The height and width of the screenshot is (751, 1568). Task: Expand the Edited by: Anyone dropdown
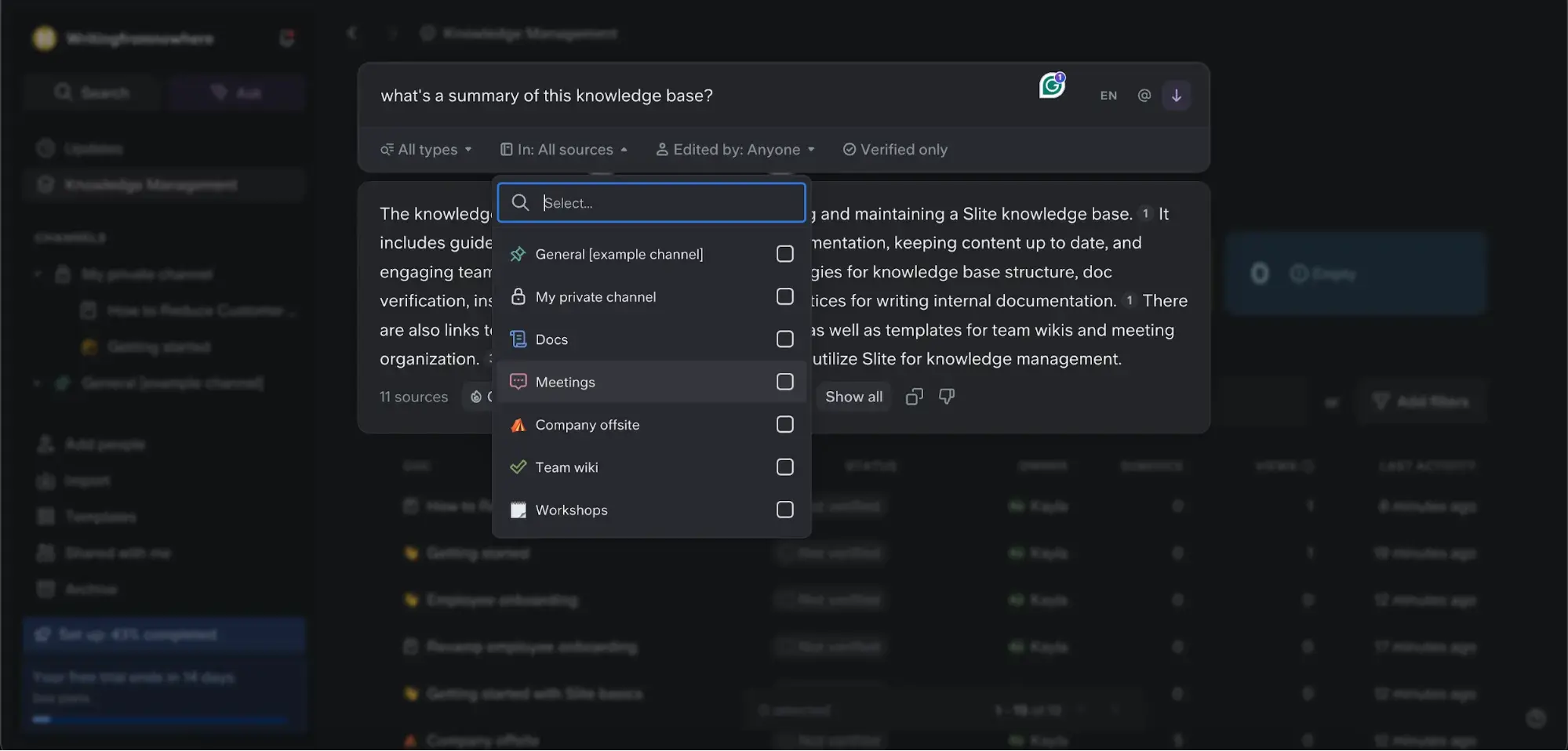[736, 150]
